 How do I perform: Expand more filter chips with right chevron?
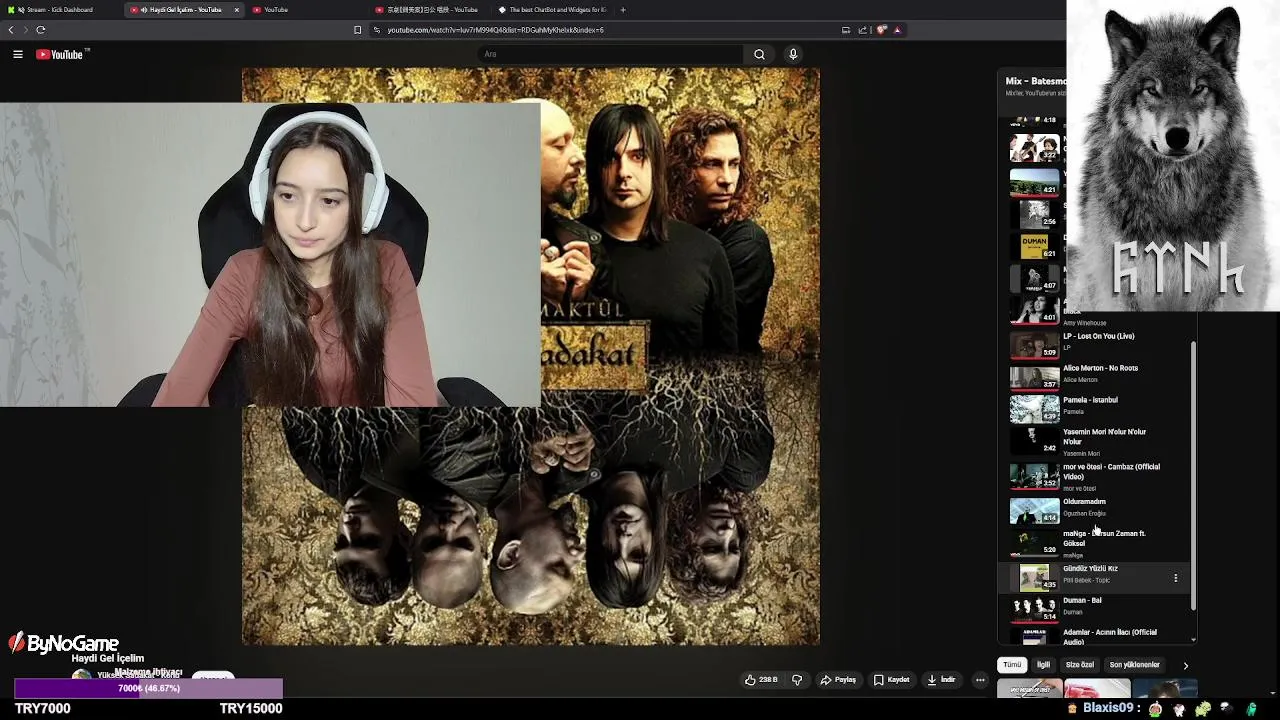click(1186, 665)
